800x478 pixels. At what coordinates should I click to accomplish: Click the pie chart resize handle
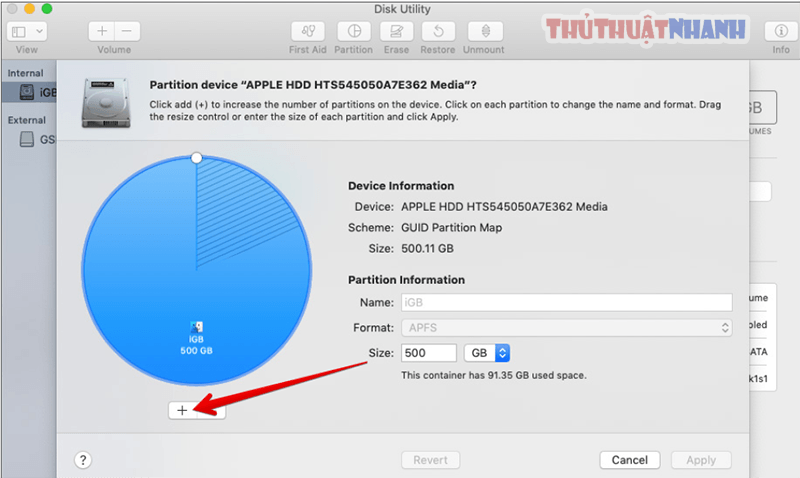(196, 158)
